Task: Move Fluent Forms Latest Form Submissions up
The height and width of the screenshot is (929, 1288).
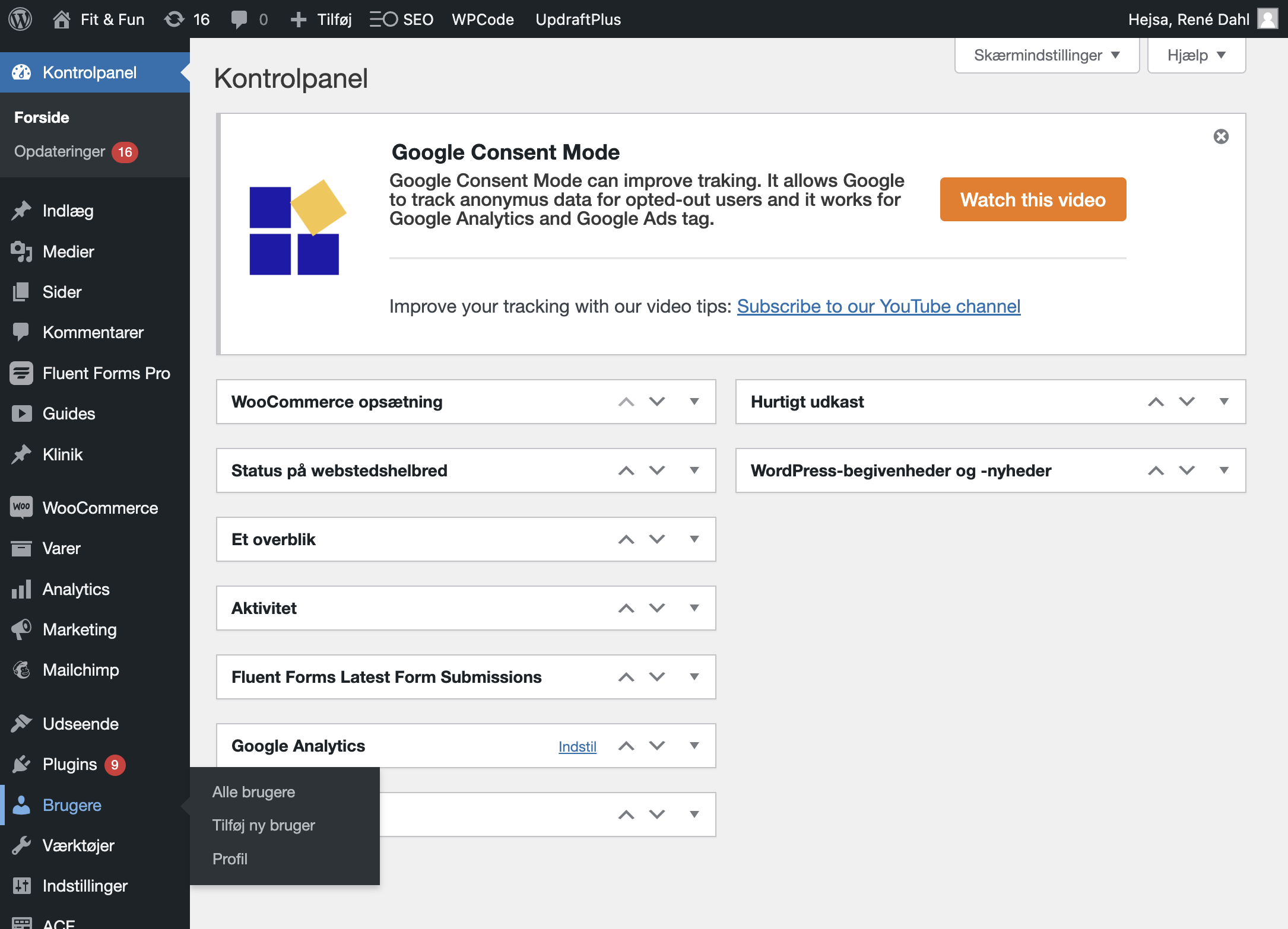Action: tap(626, 677)
